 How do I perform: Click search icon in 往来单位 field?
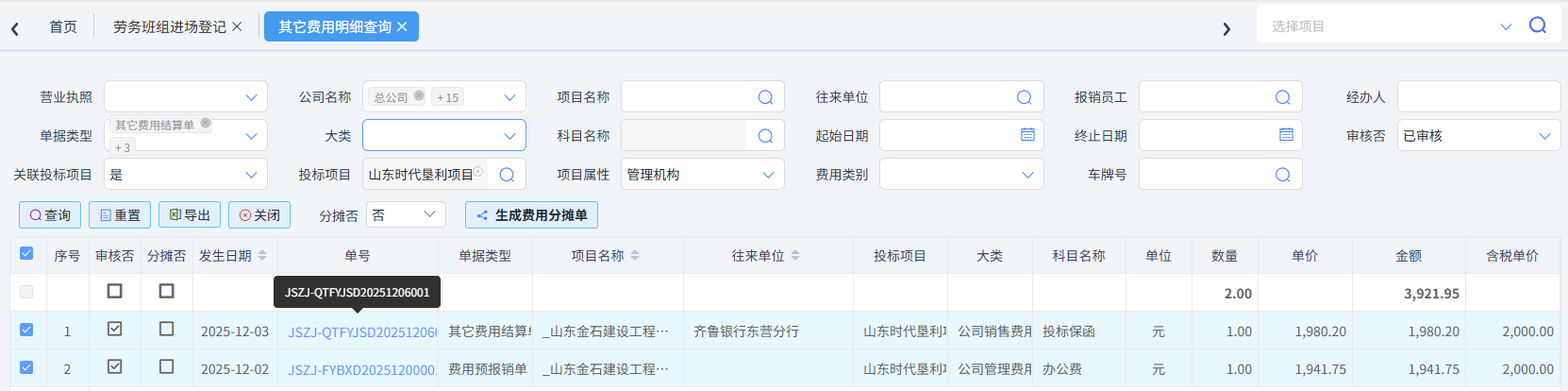point(1024,97)
